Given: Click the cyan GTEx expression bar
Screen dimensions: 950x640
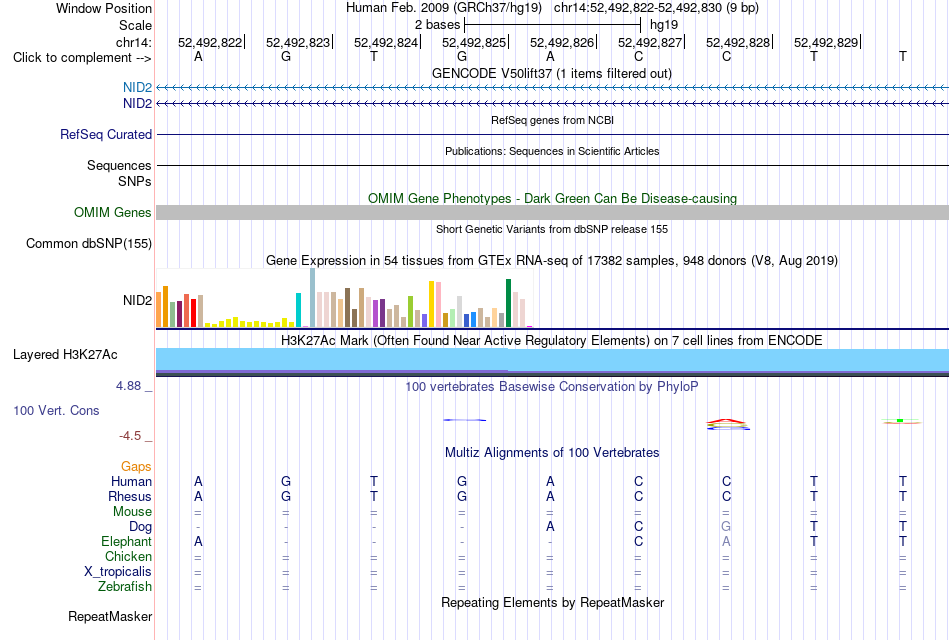Looking at the screenshot, I should click(x=298, y=310).
